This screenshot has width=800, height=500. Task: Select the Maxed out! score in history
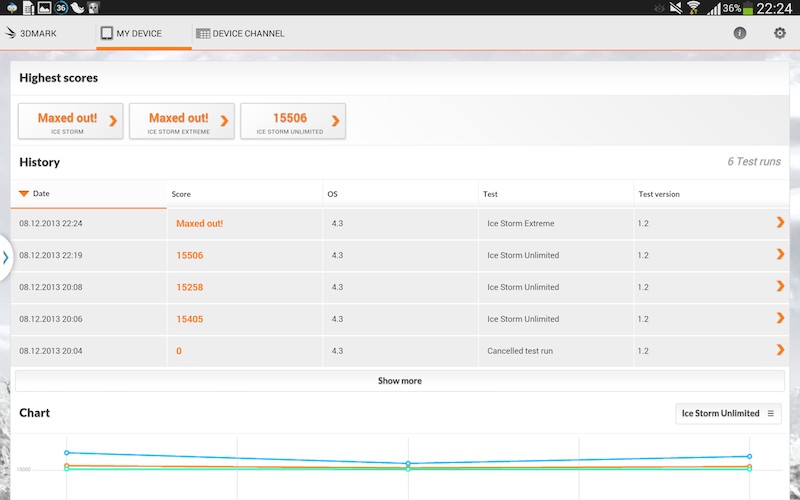pos(199,223)
